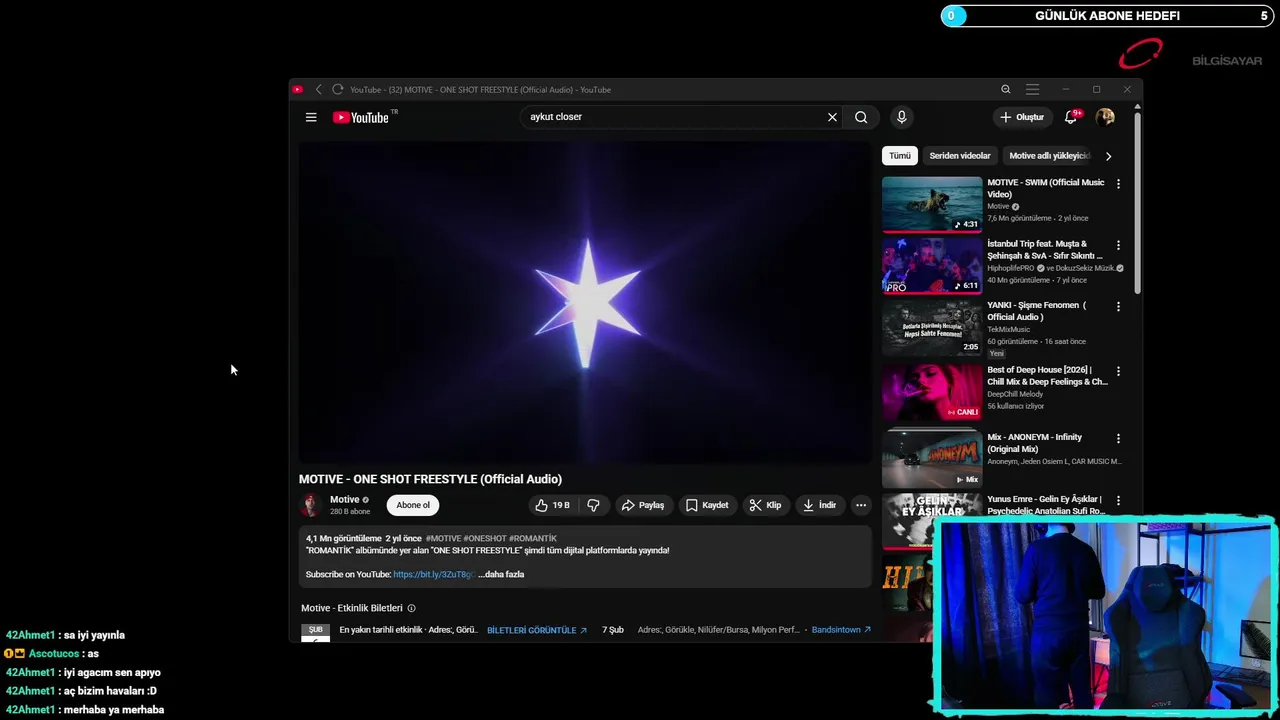
Task: Open the browser title bar menu lines
Action: [x=1033, y=90]
